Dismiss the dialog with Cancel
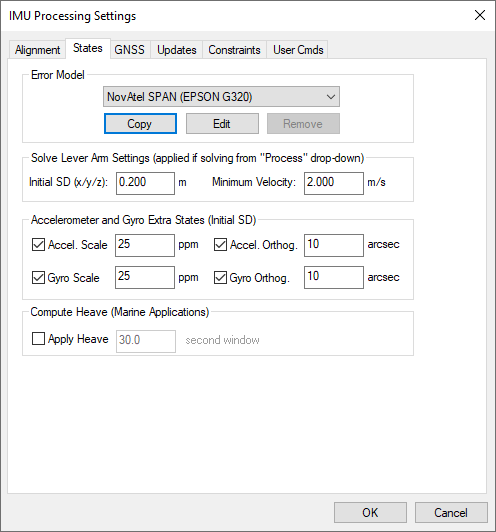This screenshot has width=496, height=532. pyautogui.click(x=451, y=513)
